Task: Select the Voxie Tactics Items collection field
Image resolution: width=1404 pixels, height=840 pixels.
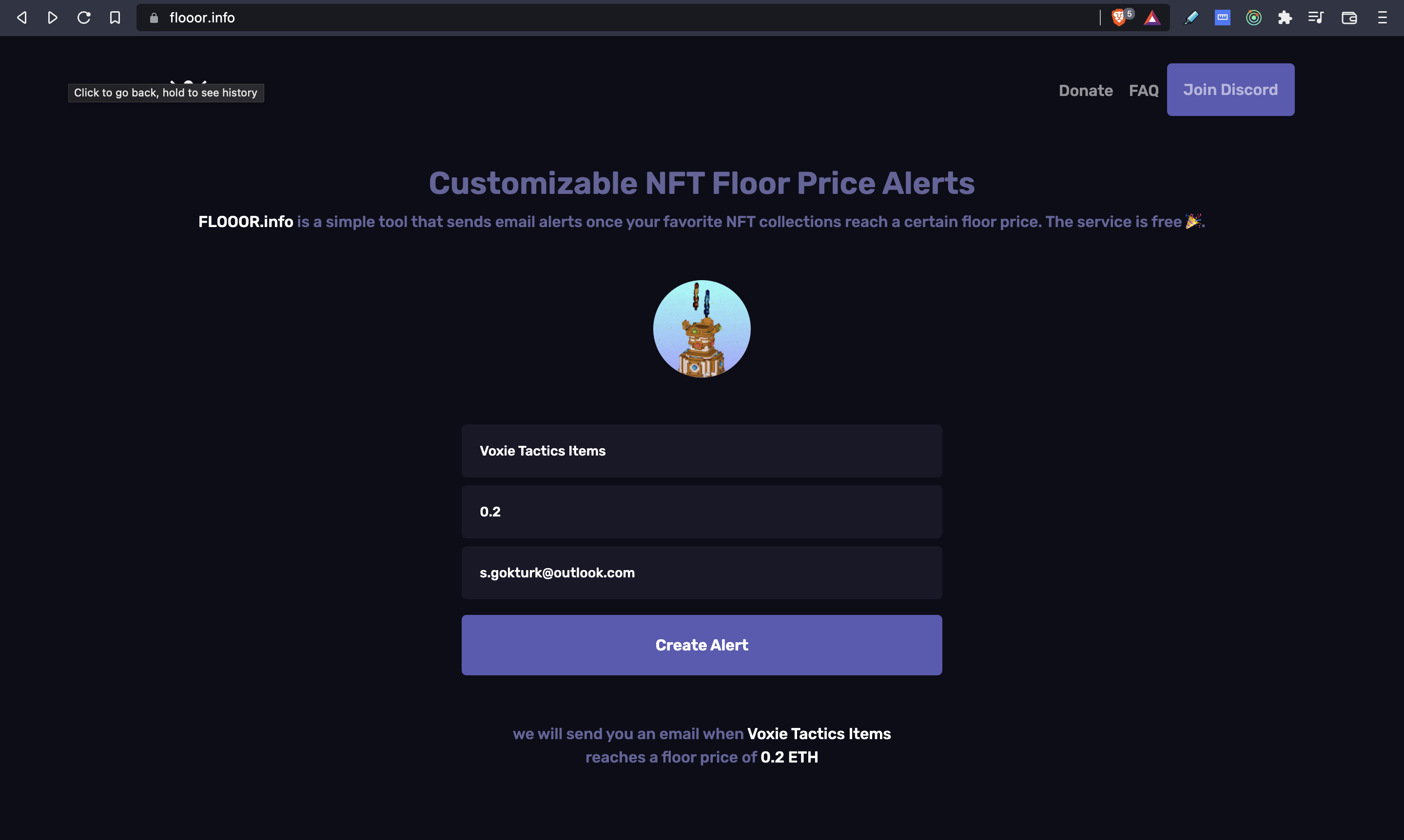Action: (702, 451)
